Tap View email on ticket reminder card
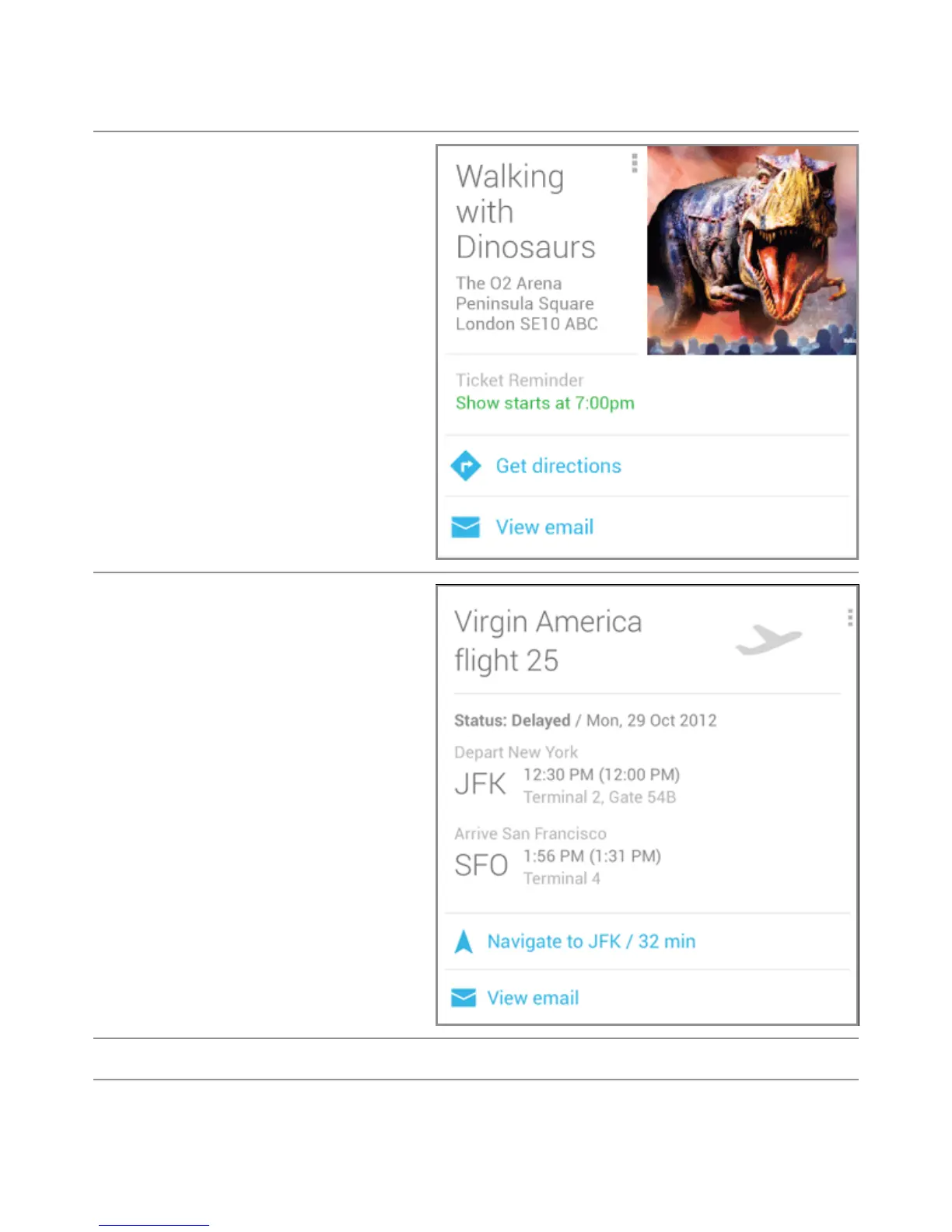Viewport: 952px width, 1232px height. [x=544, y=527]
